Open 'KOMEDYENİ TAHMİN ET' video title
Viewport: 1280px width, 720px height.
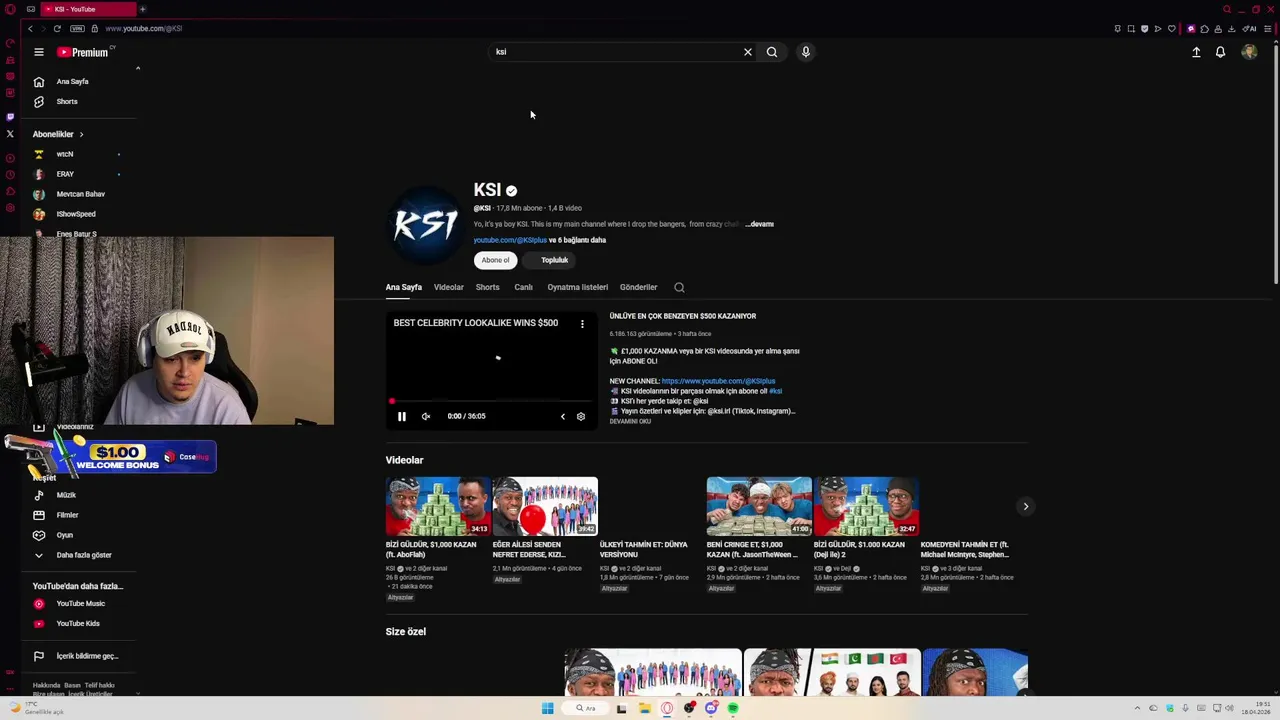pos(964,549)
